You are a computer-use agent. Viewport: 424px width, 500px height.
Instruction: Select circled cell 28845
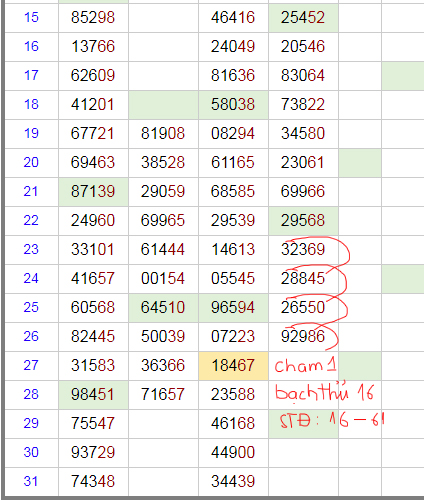[303, 279]
